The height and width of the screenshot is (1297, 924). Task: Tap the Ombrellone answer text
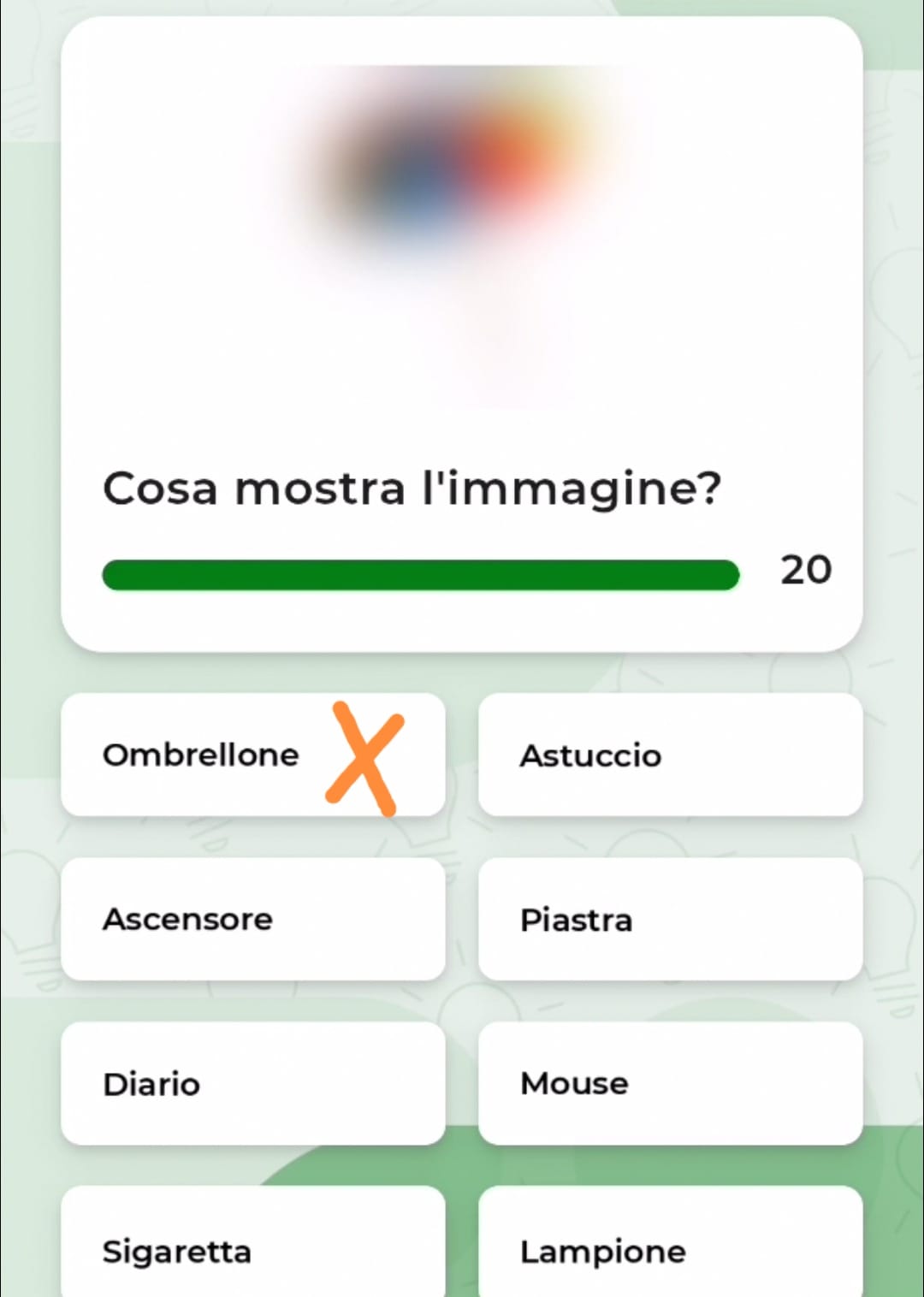[x=201, y=755]
